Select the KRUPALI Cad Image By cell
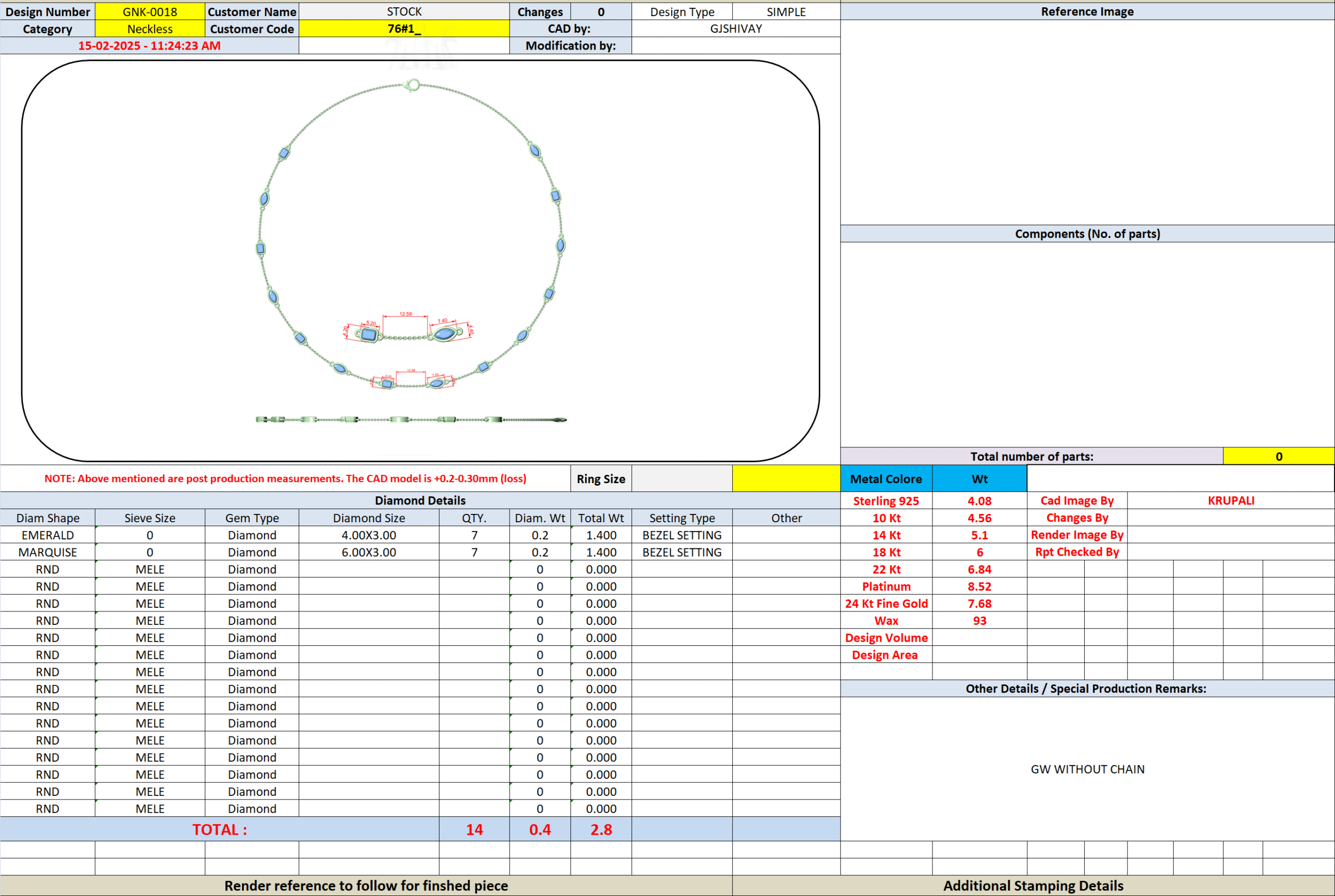This screenshot has height=896, width=1335. 1230,500
